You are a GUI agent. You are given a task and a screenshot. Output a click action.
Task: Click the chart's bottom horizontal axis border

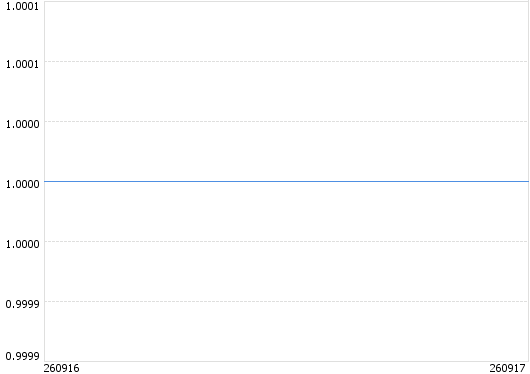pos(286,361)
